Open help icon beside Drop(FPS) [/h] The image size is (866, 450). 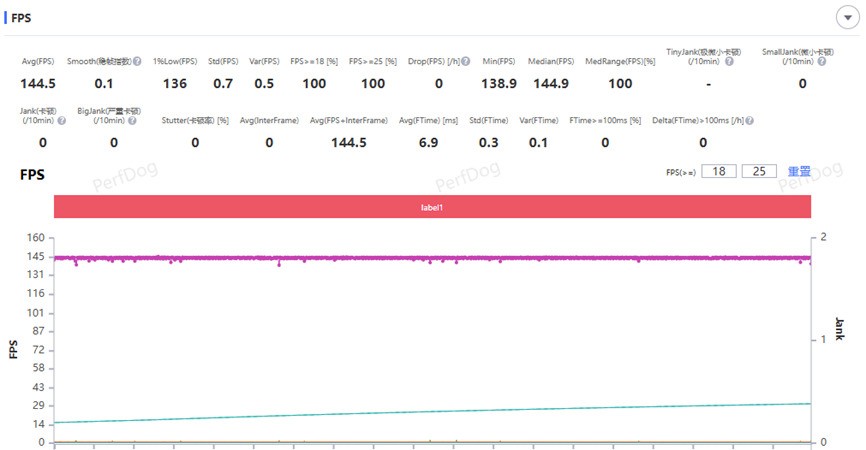466,61
